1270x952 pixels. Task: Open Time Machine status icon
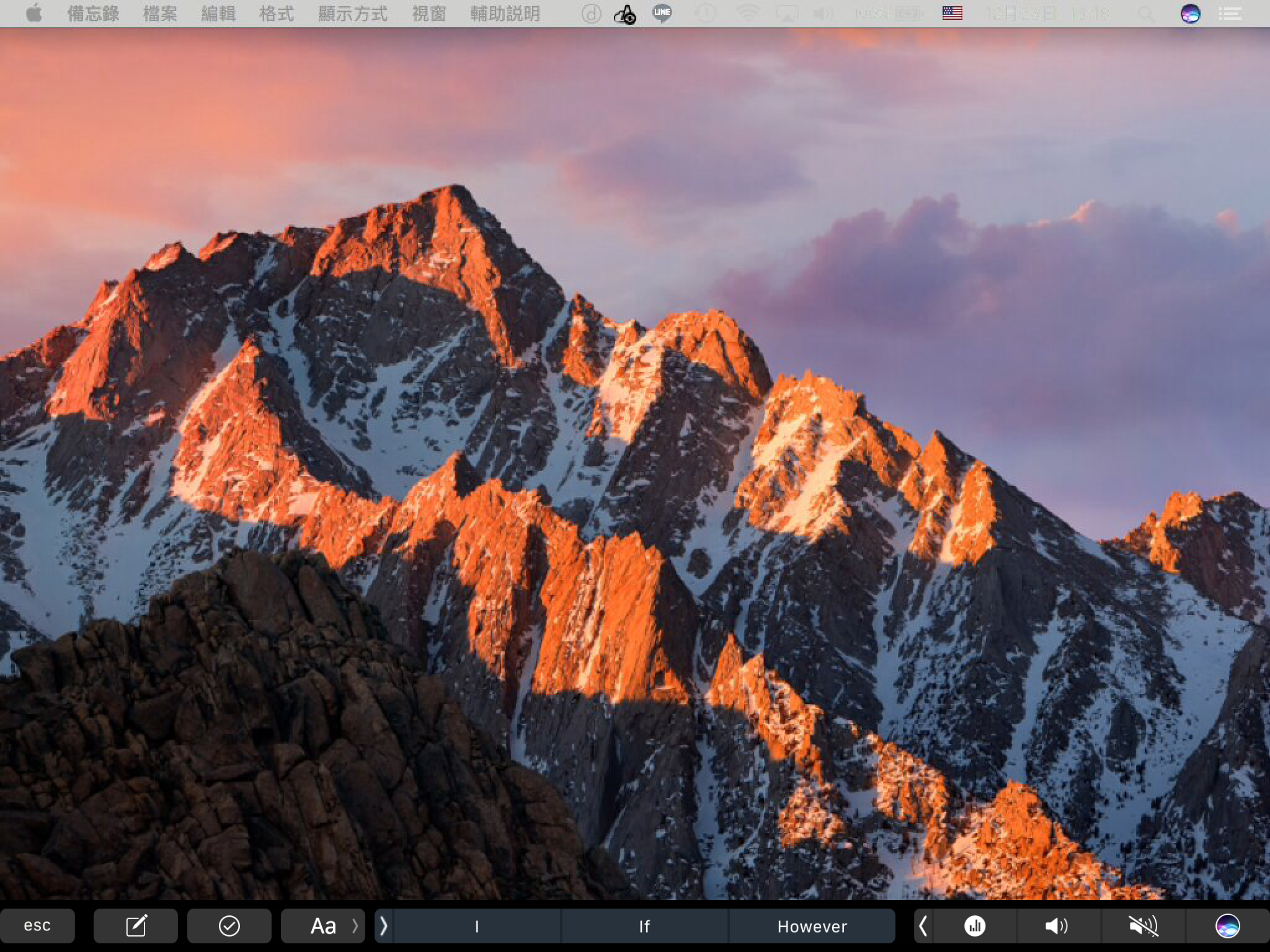pos(705,13)
